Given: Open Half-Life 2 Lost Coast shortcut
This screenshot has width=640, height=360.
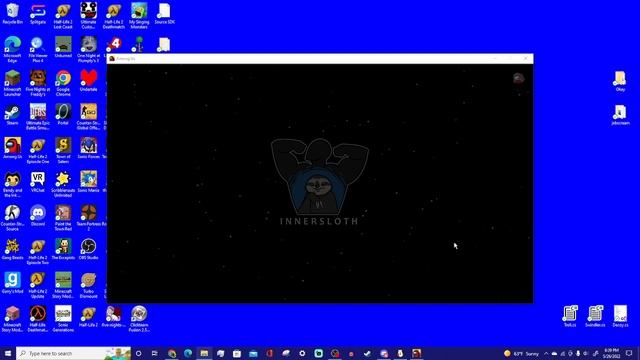Looking at the screenshot, I should pyautogui.click(x=63, y=16).
